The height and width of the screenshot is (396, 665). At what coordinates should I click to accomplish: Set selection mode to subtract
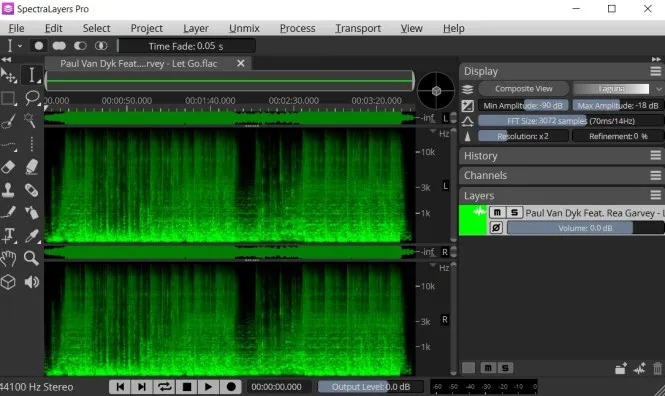click(80, 46)
